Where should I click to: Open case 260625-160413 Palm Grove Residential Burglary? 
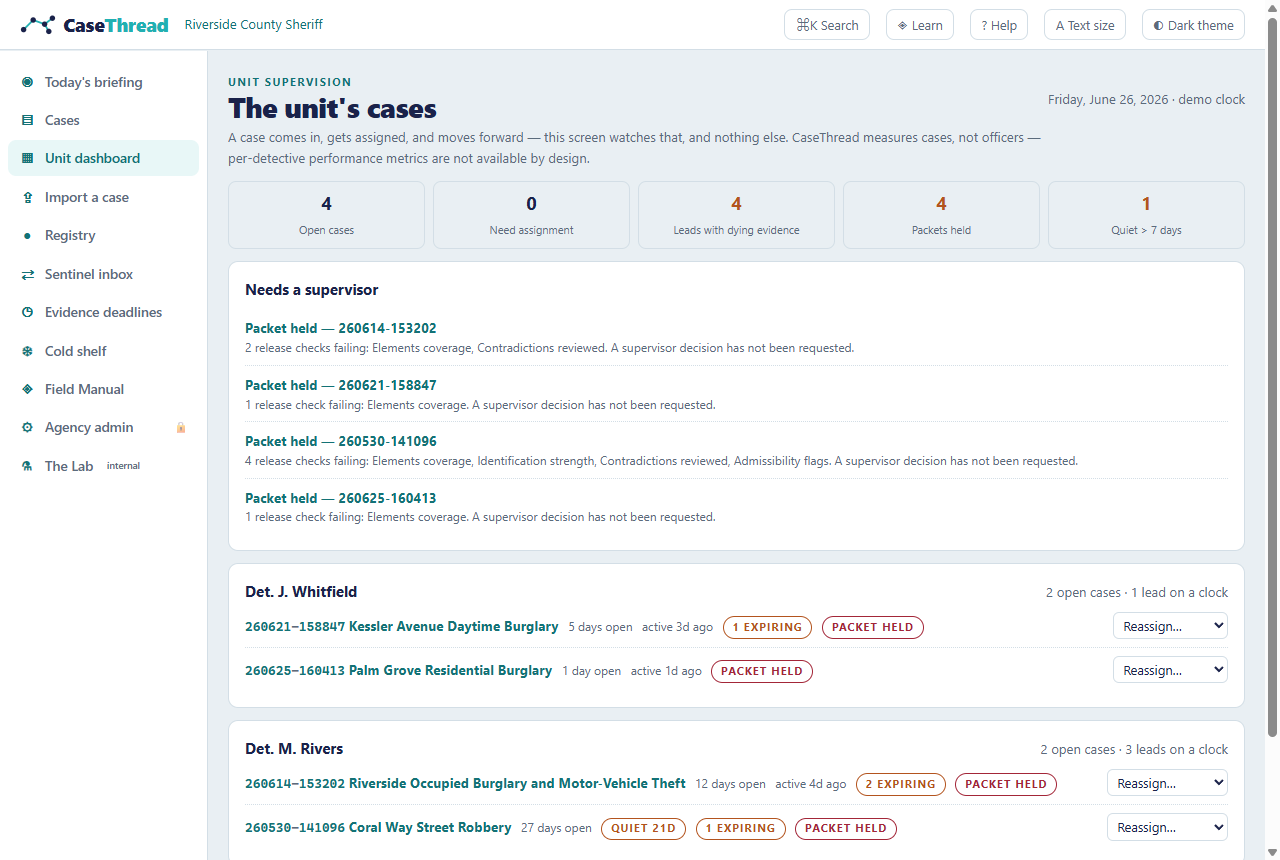tap(399, 671)
